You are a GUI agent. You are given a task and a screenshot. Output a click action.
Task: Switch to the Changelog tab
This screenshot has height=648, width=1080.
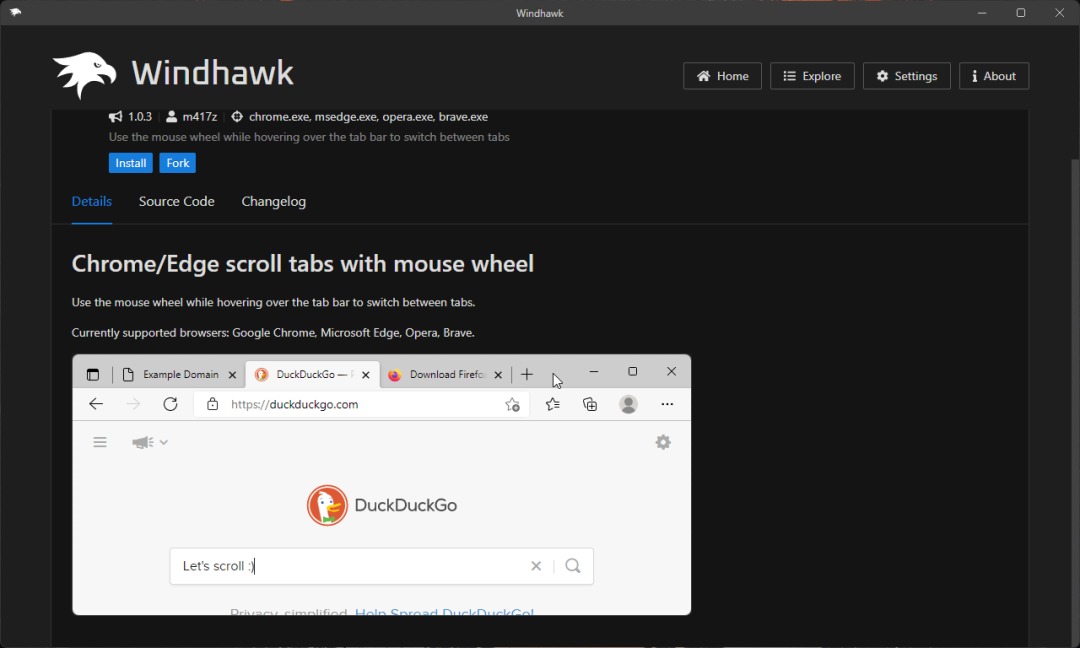[273, 201]
